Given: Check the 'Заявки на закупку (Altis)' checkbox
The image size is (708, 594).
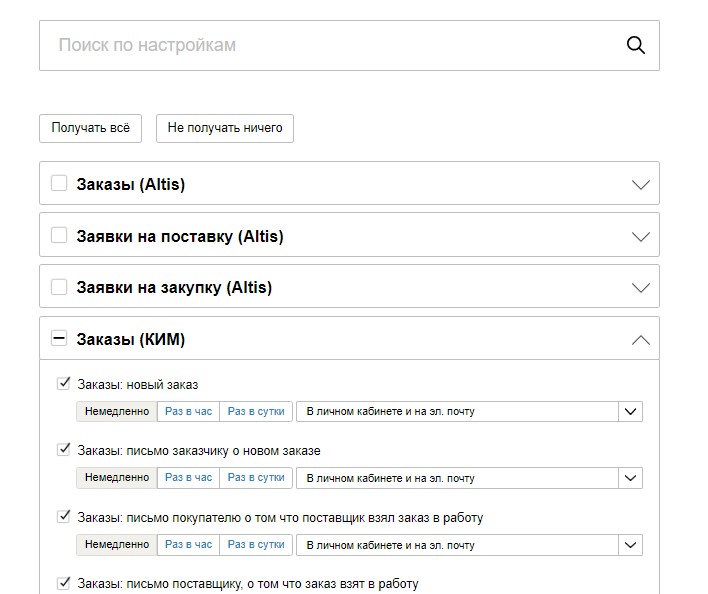Looking at the screenshot, I should pyautogui.click(x=59, y=287).
